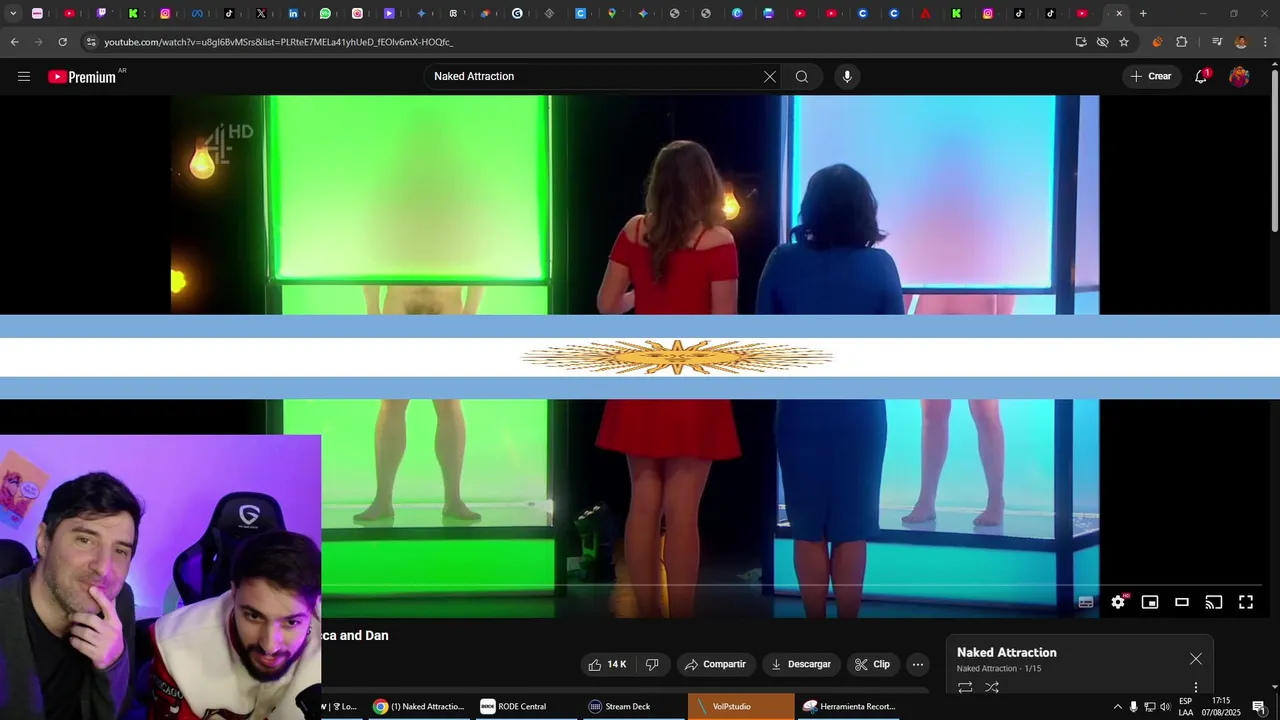This screenshot has height=720, width=1280.
Task: Open Windows notification center
Action: tap(1259, 706)
